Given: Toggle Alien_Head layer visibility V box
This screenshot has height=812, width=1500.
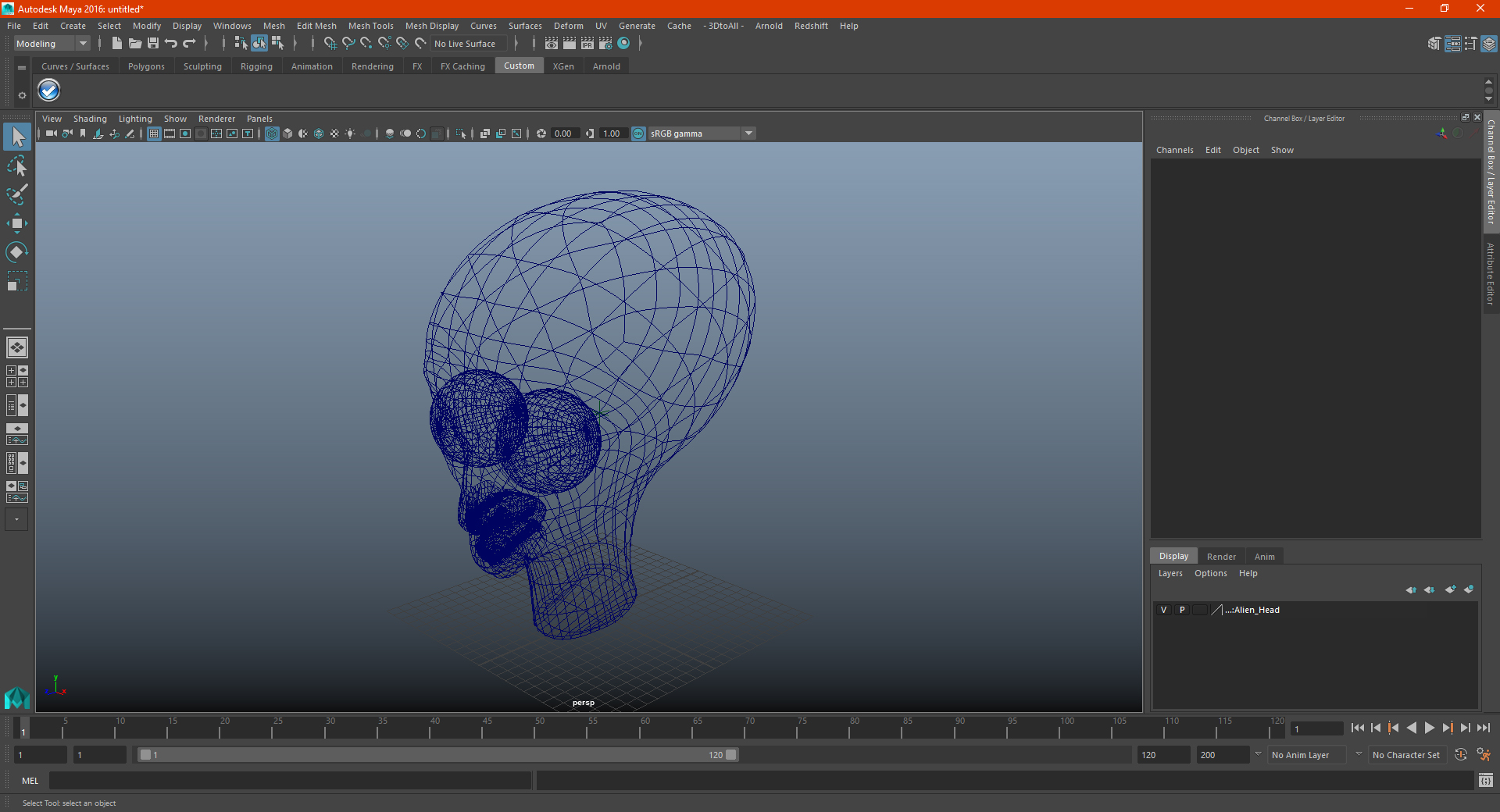Looking at the screenshot, I should pos(1164,610).
